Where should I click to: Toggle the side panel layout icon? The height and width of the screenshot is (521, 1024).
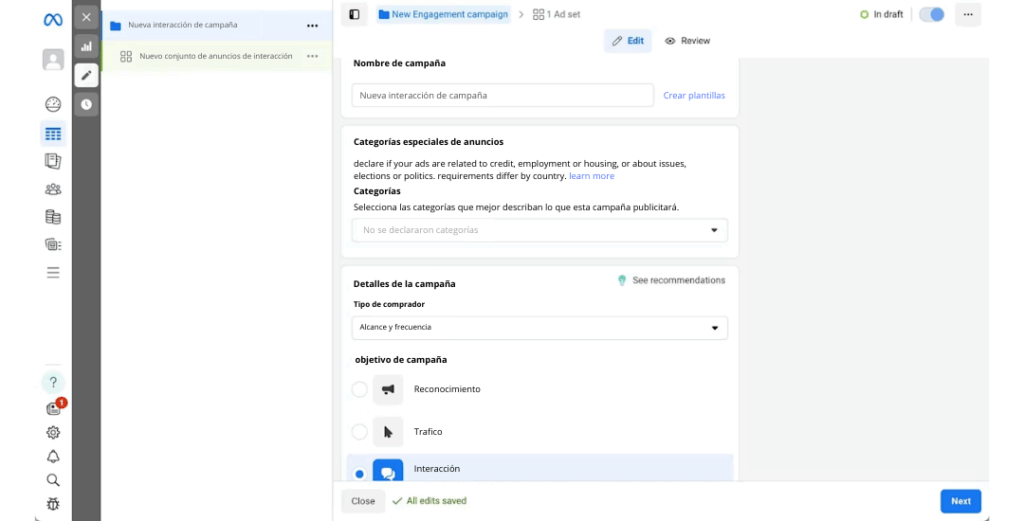[354, 14]
